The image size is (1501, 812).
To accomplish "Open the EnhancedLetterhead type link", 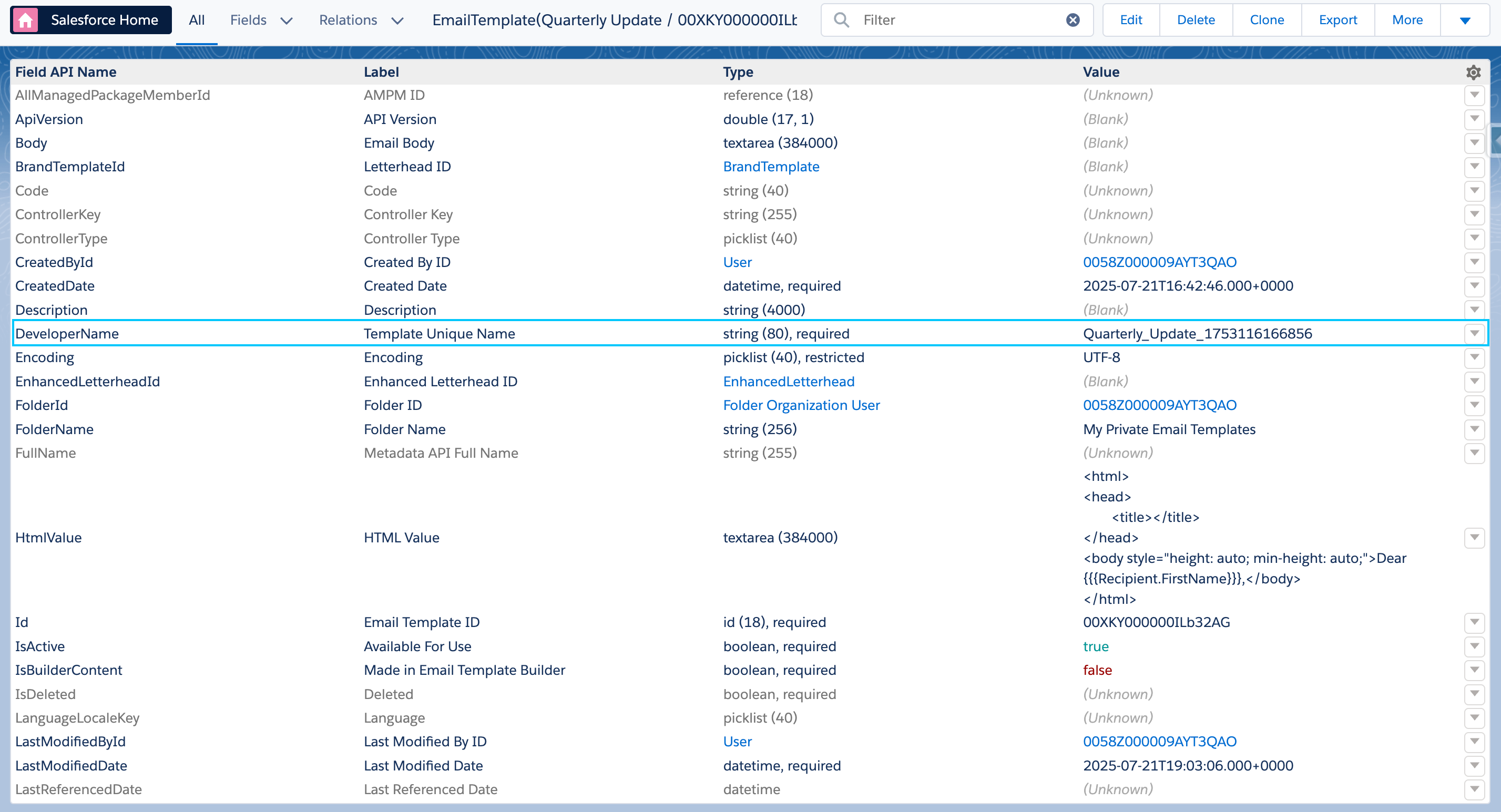I will pos(789,382).
